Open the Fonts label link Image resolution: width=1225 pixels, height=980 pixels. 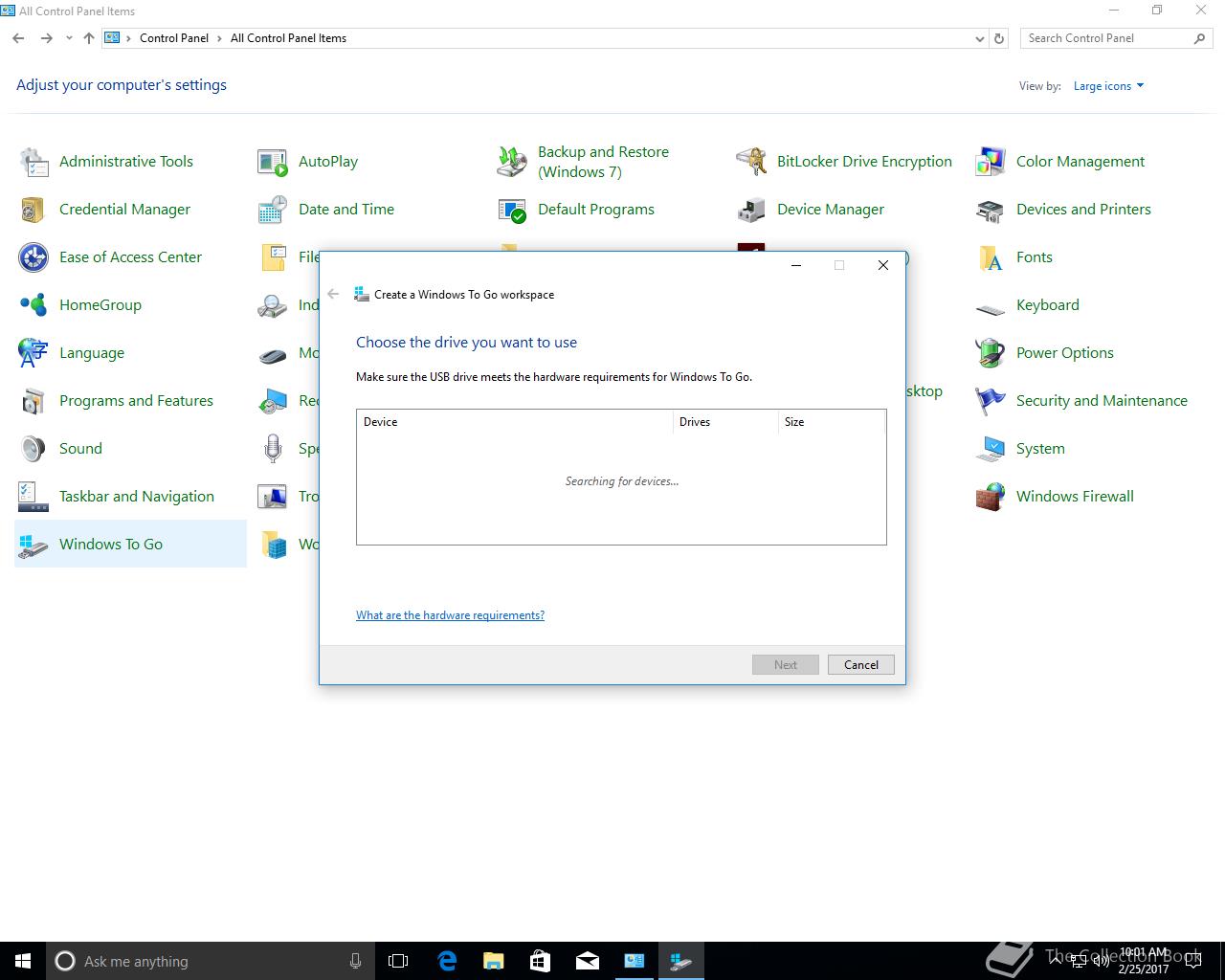pyautogui.click(x=1035, y=257)
